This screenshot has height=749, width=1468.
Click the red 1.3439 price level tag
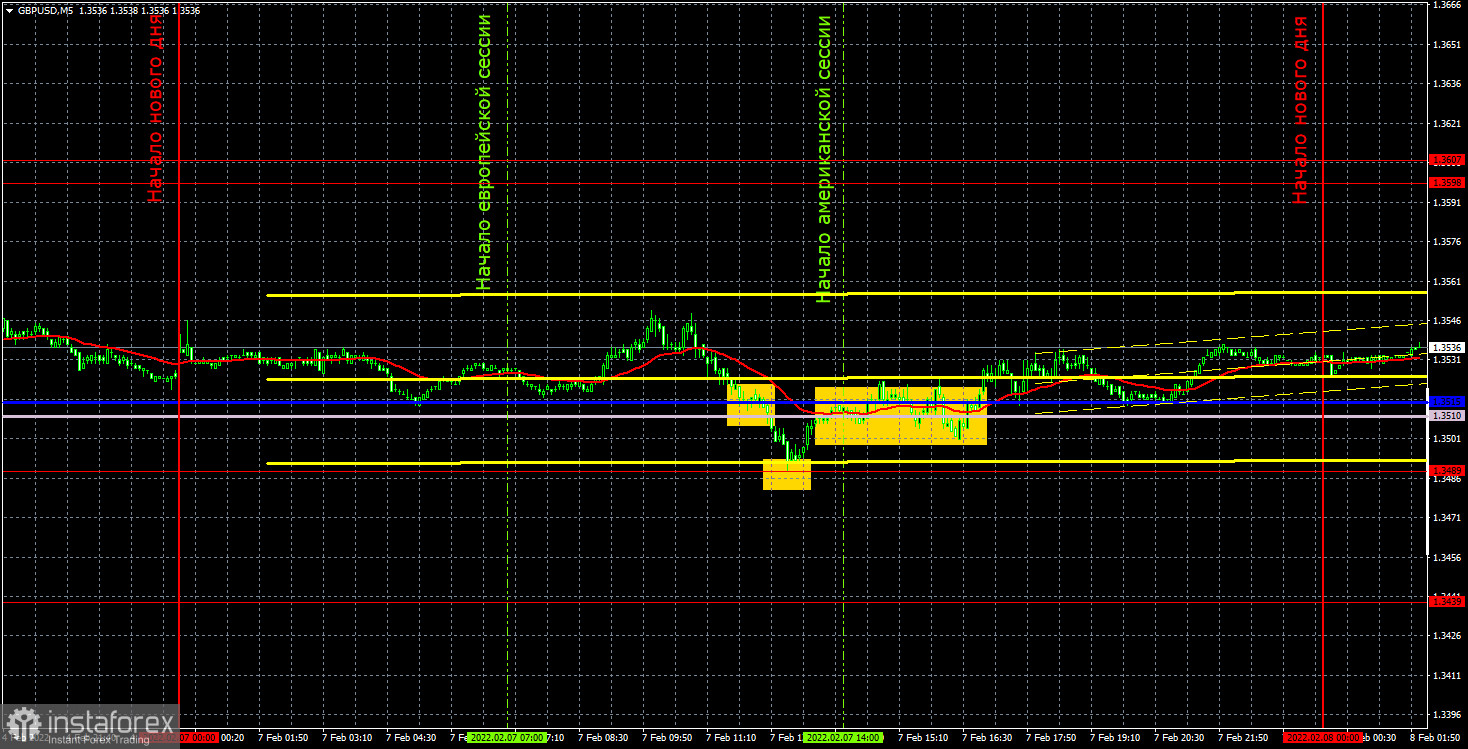click(1447, 601)
